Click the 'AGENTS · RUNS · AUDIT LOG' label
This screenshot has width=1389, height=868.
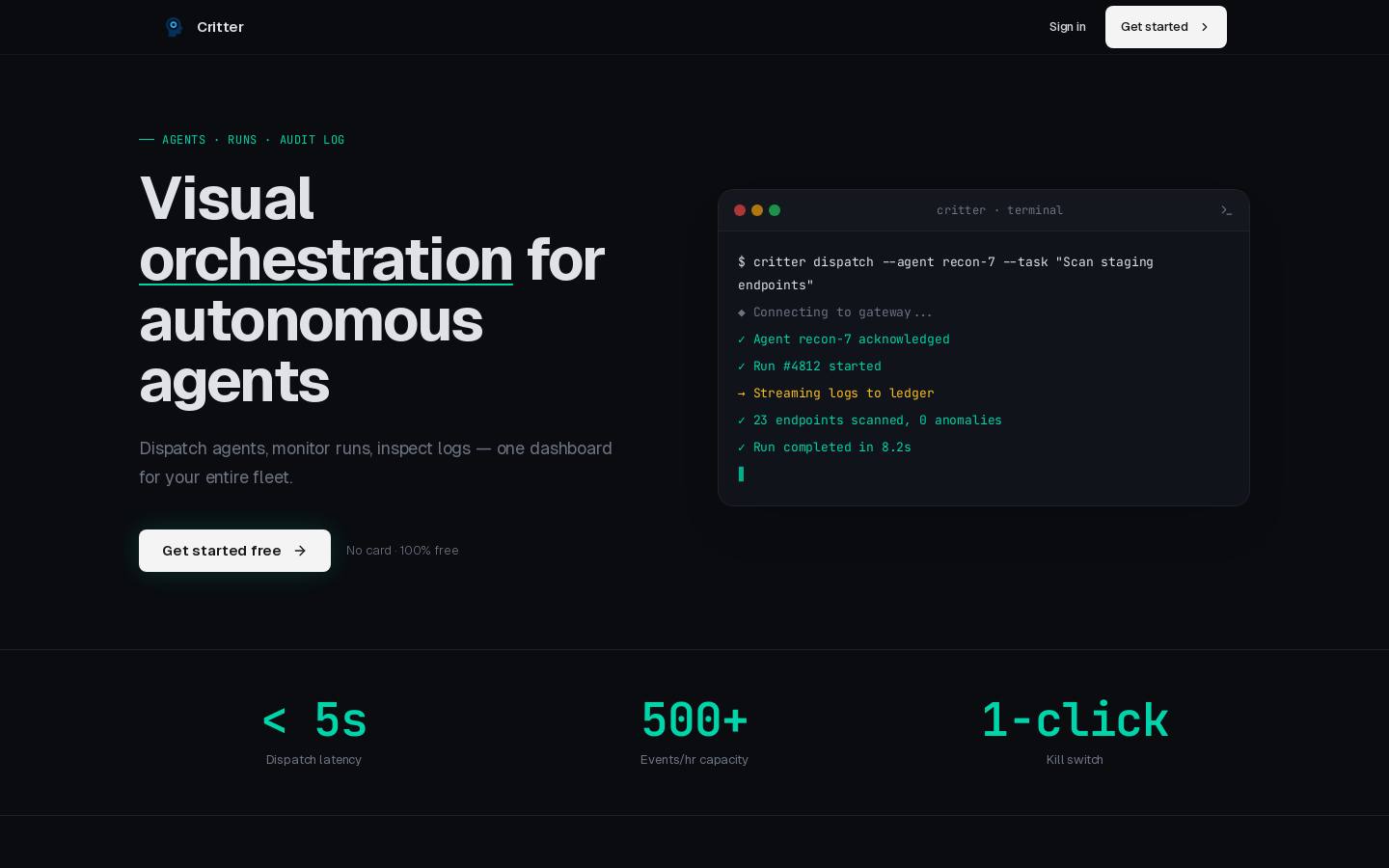point(253,140)
